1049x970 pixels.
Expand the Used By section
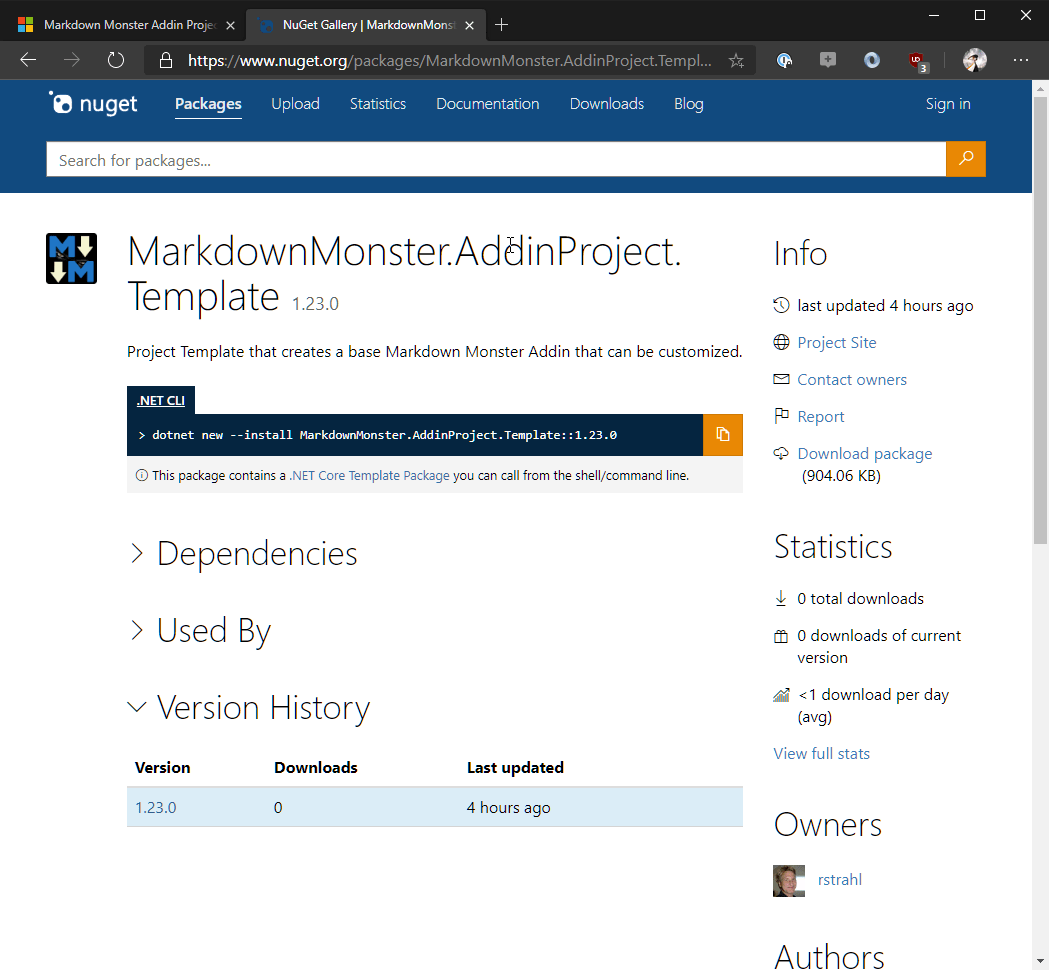(x=201, y=630)
